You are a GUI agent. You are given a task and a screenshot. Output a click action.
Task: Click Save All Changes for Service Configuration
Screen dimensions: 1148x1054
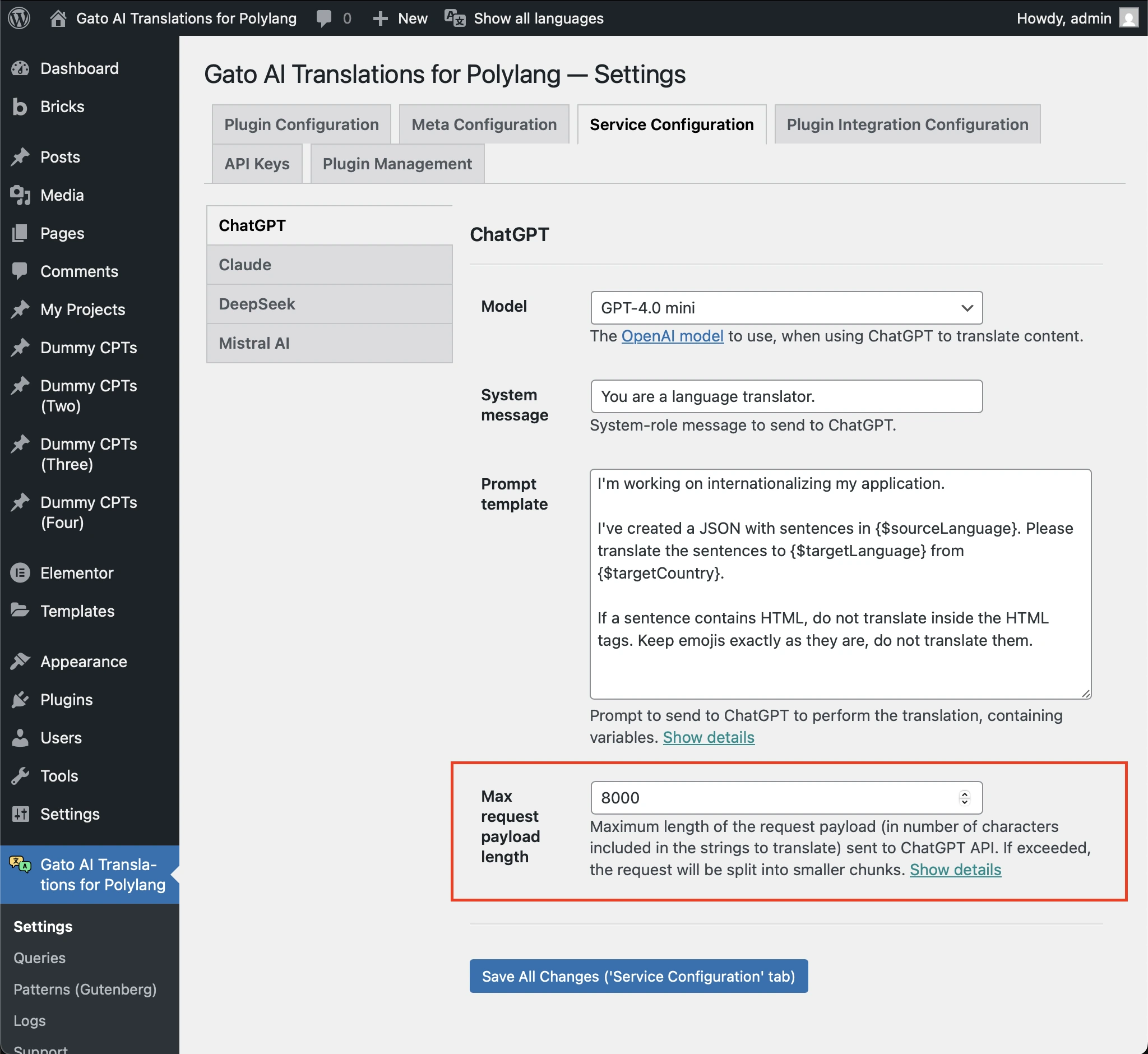(x=637, y=976)
